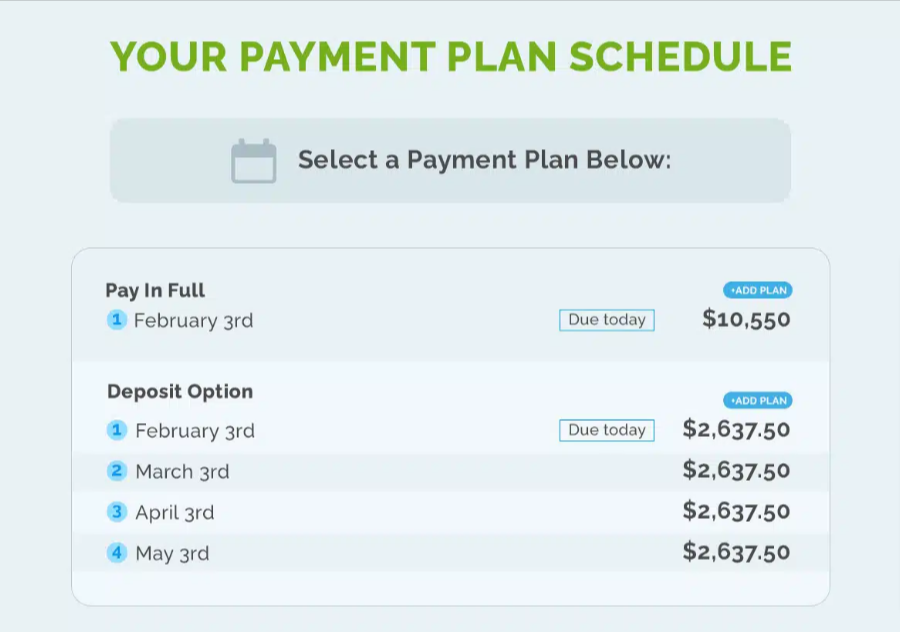Click step 1 badge under Pay In Full
The width and height of the screenshot is (900, 632).
click(117, 320)
